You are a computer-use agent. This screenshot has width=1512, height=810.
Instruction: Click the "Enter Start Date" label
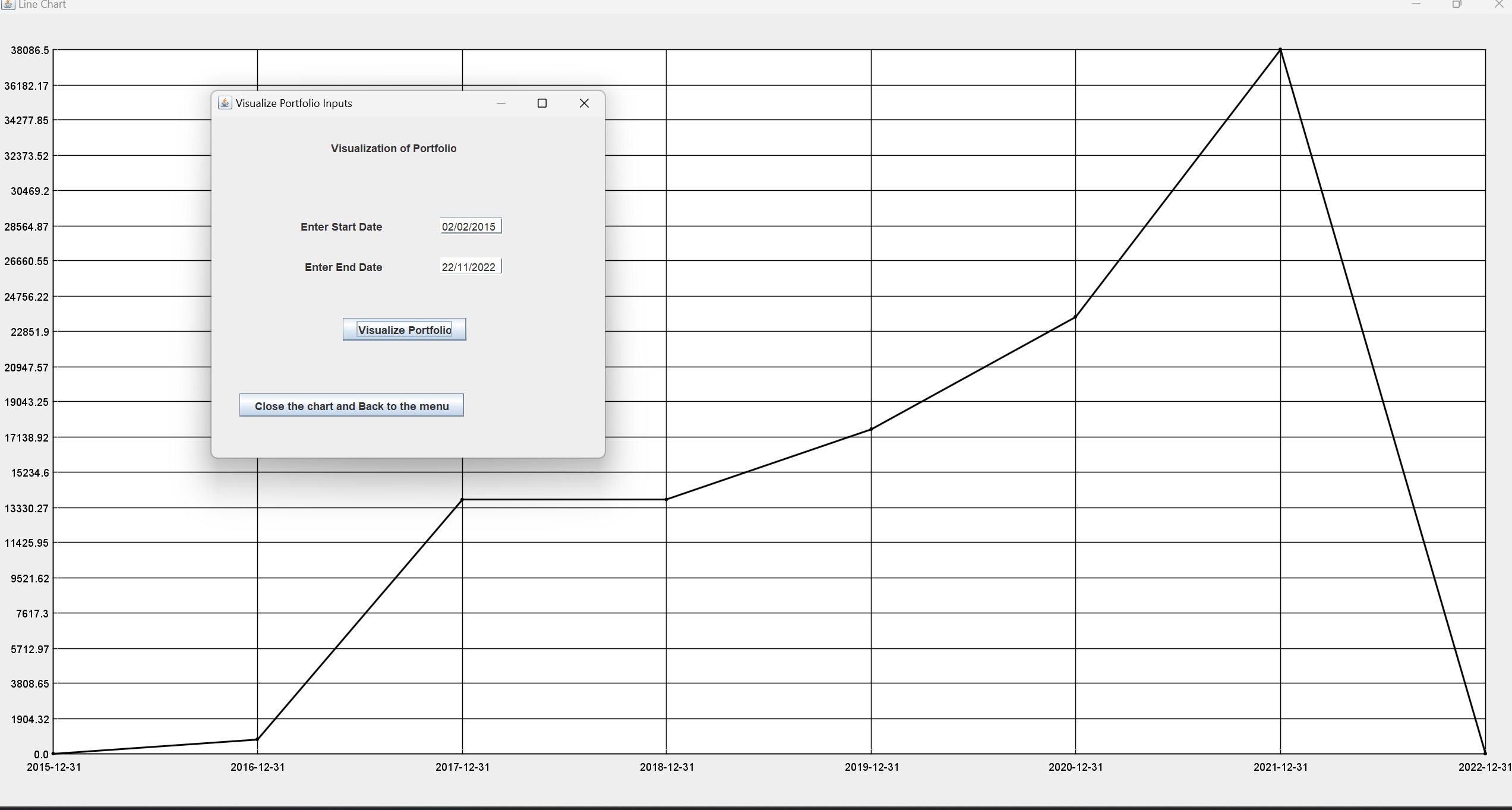click(341, 226)
